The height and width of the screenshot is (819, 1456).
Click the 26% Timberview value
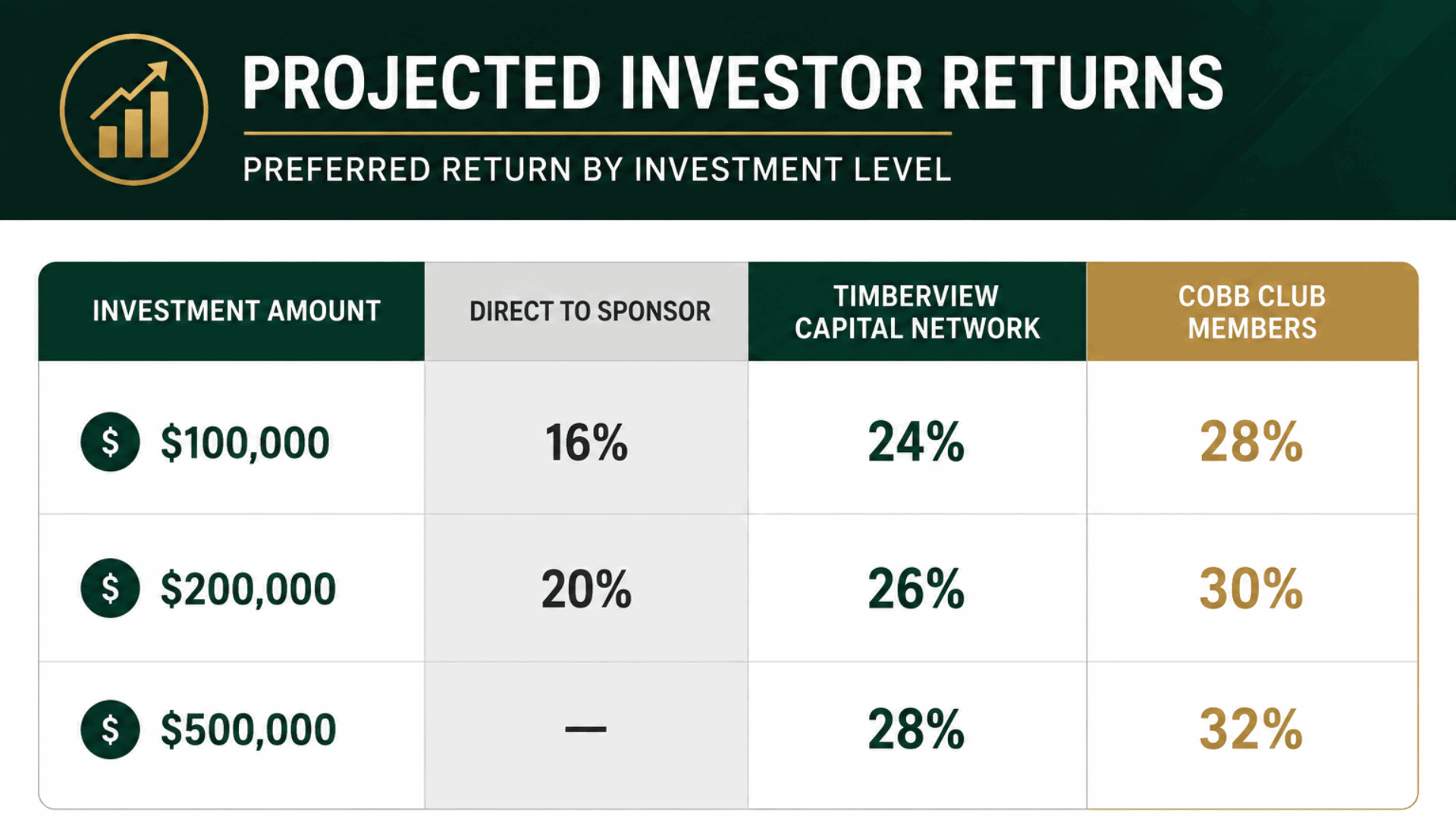coord(916,588)
